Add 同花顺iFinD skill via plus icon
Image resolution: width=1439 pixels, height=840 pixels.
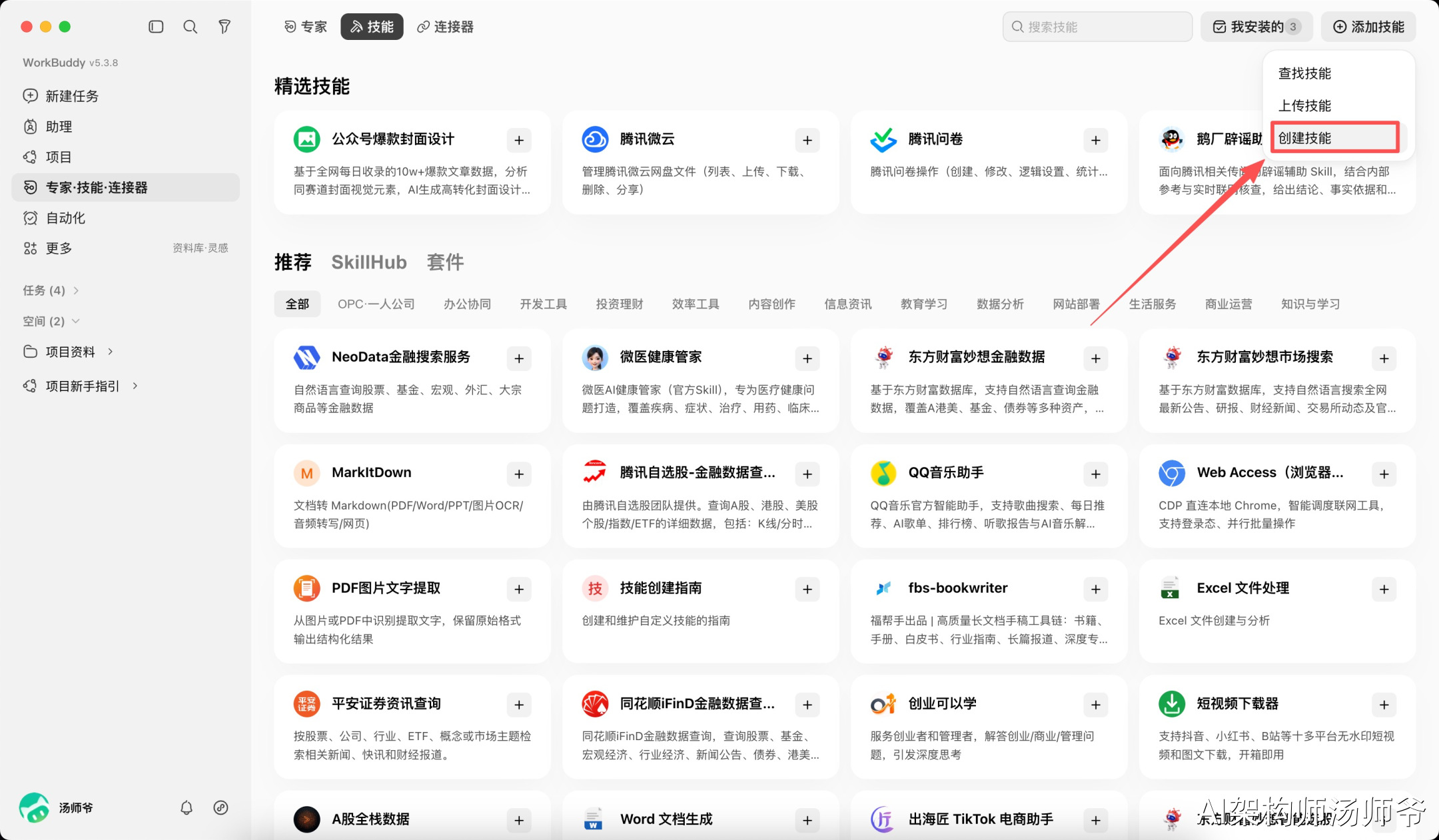pyautogui.click(x=807, y=705)
